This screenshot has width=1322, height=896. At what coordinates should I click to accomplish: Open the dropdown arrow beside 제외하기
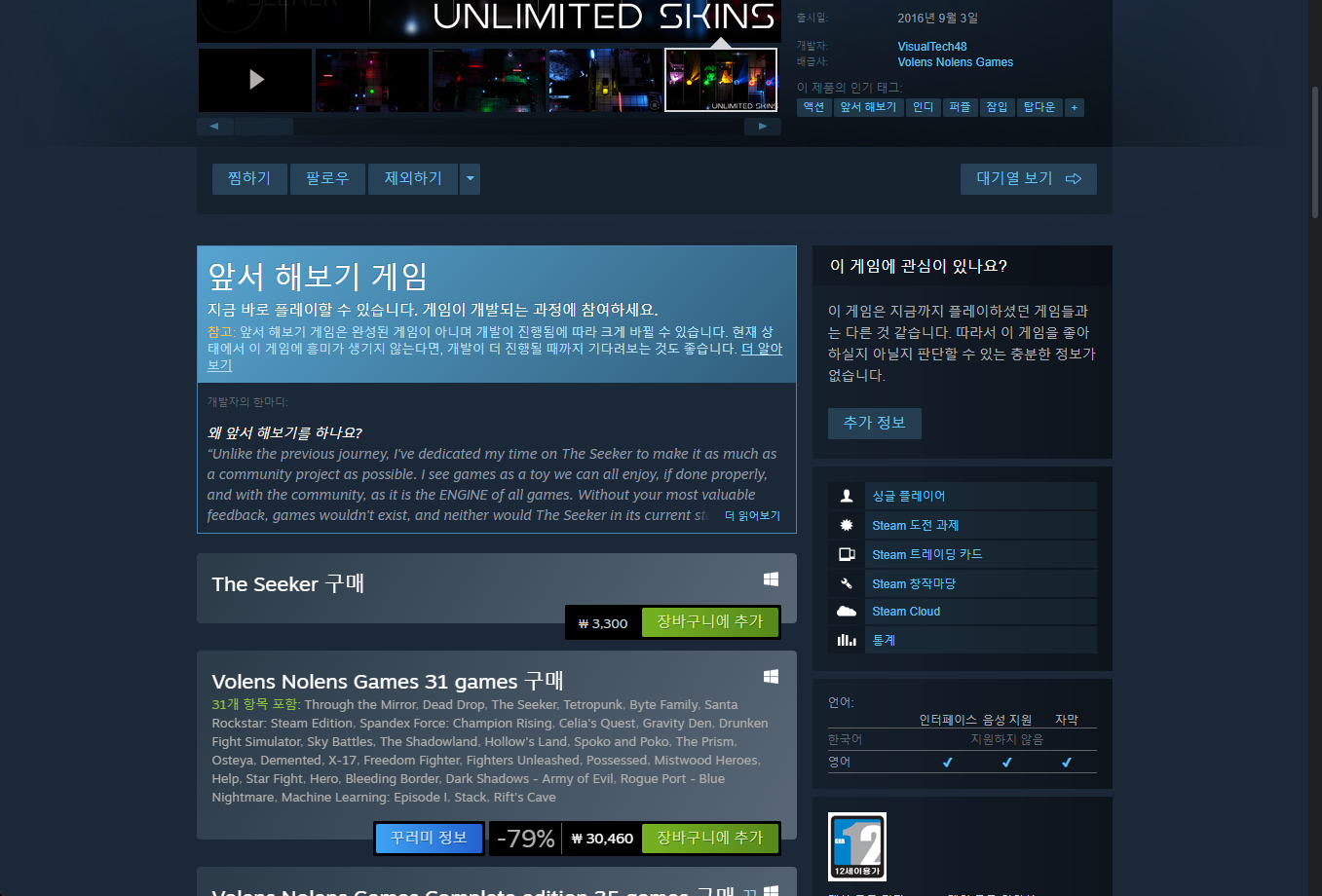[x=470, y=179]
